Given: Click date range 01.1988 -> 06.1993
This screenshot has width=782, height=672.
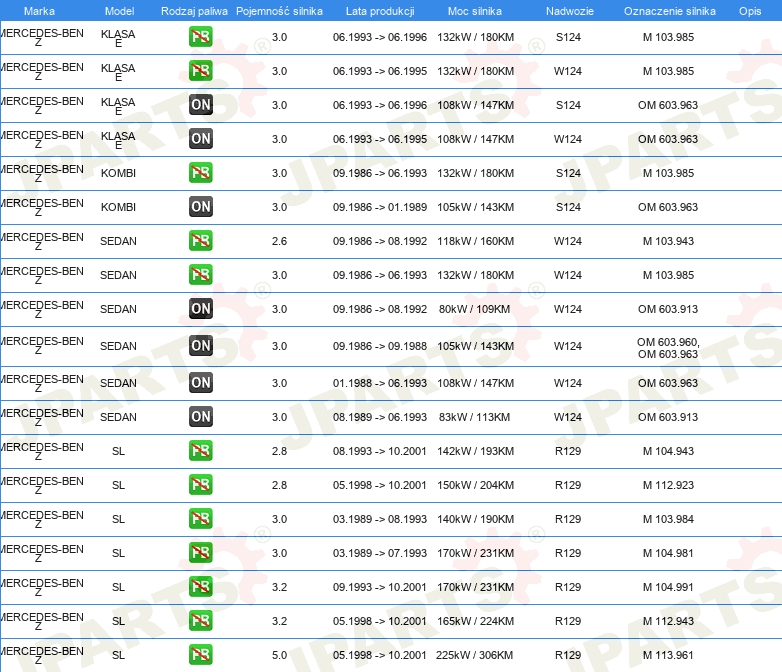Looking at the screenshot, I should tap(380, 383).
